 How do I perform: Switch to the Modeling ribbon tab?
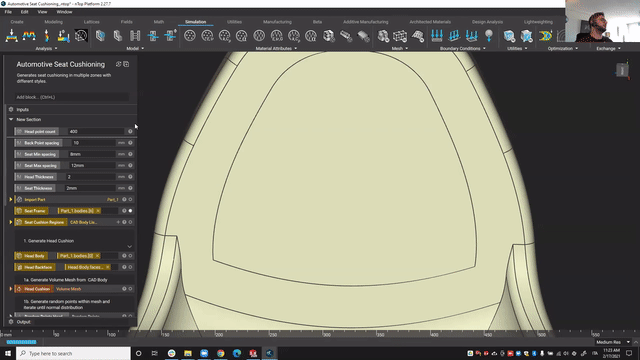53,22
